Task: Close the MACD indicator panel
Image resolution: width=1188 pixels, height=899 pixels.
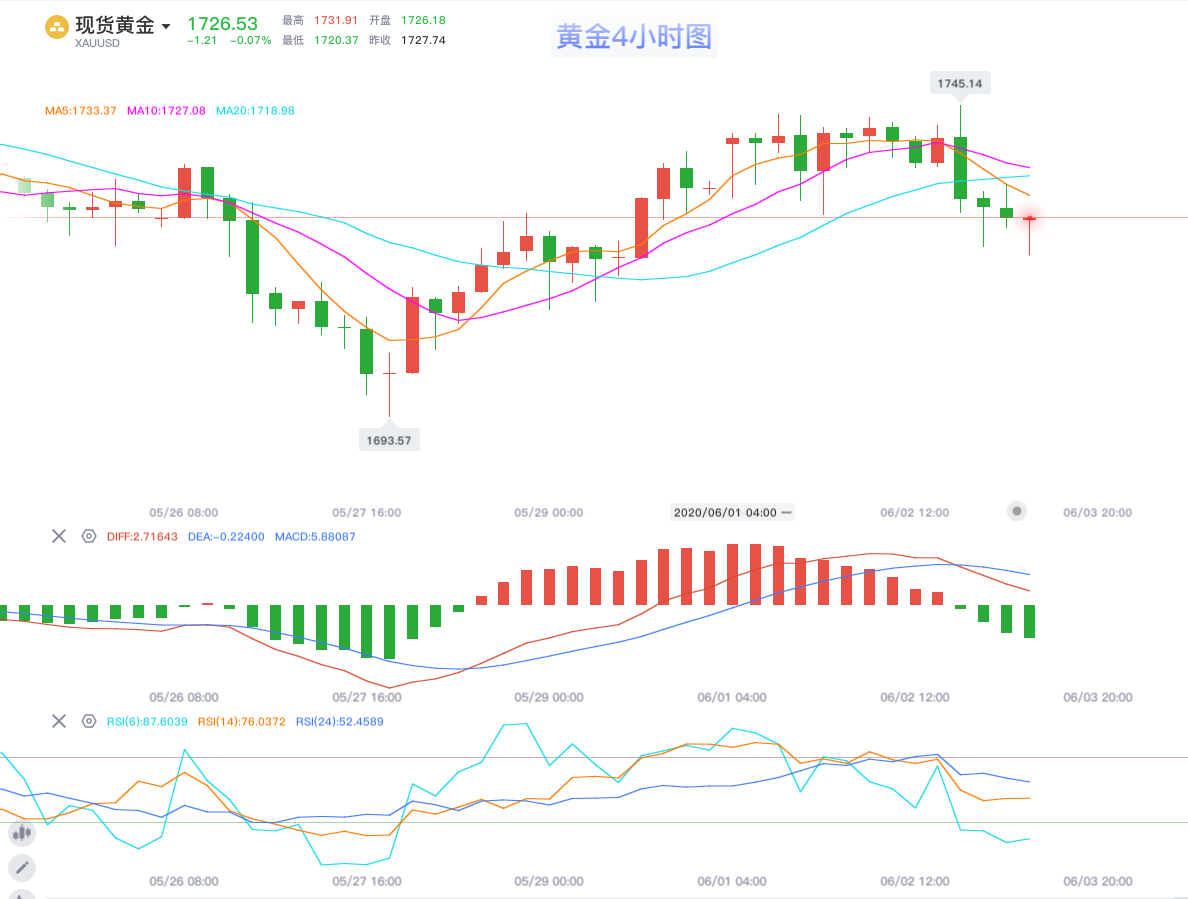Action: (59, 536)
